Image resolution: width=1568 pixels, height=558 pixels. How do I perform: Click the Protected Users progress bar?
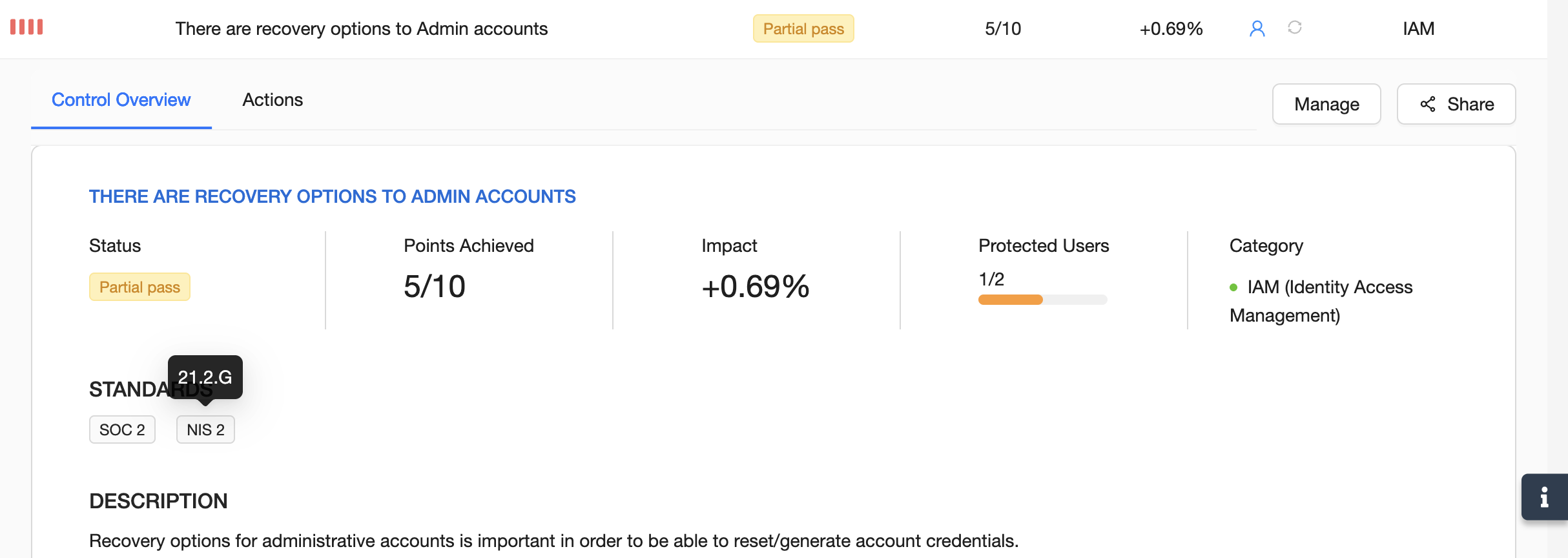click(x=1042, y=300)
